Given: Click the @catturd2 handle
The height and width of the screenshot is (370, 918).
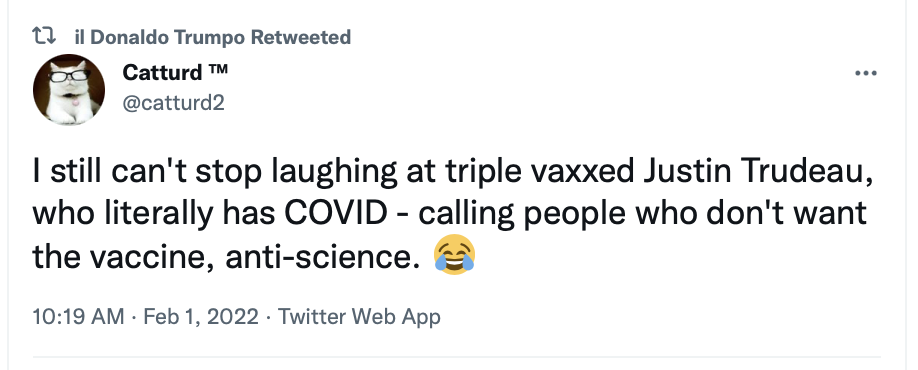Looking at the screenshot, I should click(x=173, y=103).
